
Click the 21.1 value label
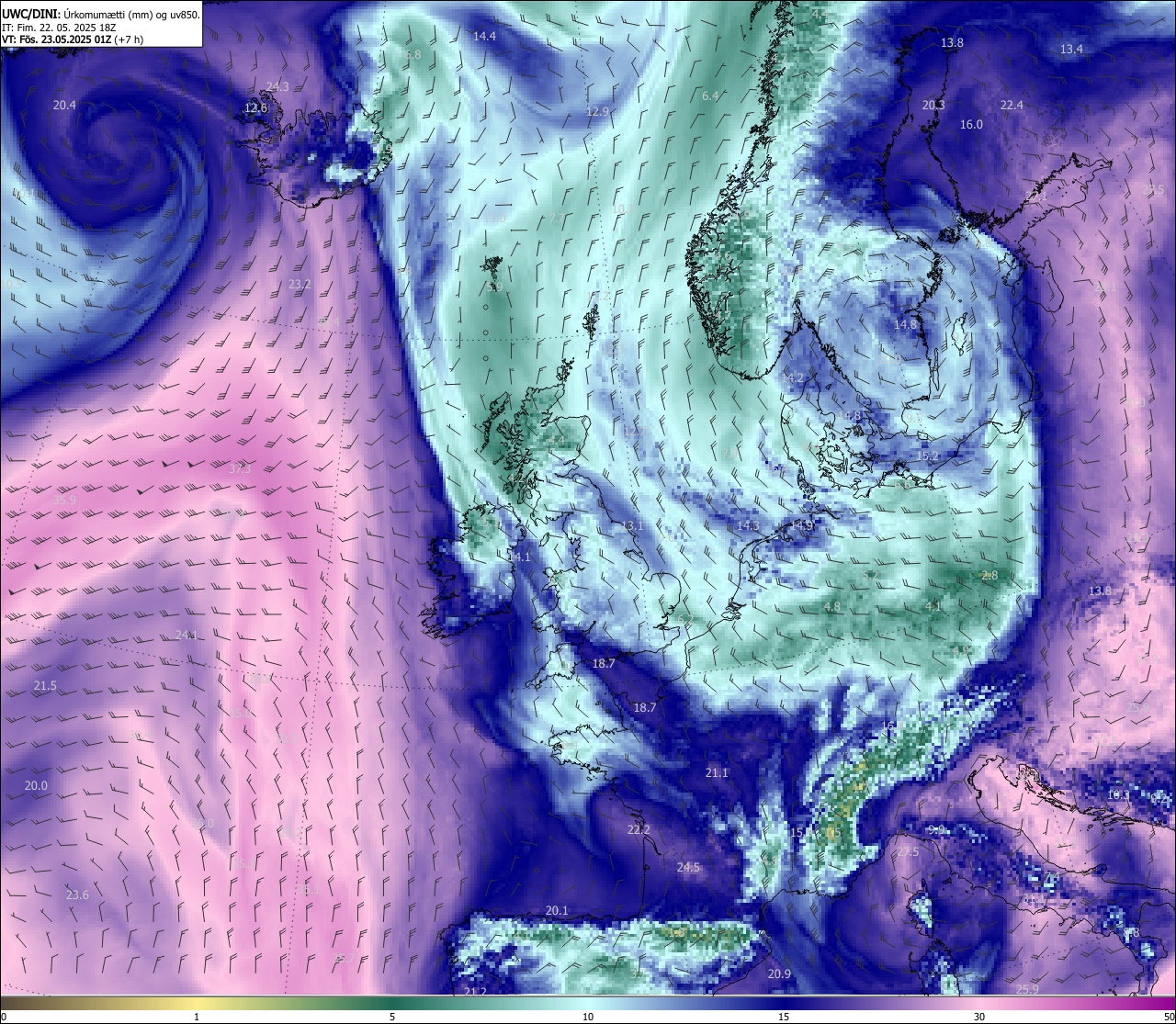click(717, 773)
